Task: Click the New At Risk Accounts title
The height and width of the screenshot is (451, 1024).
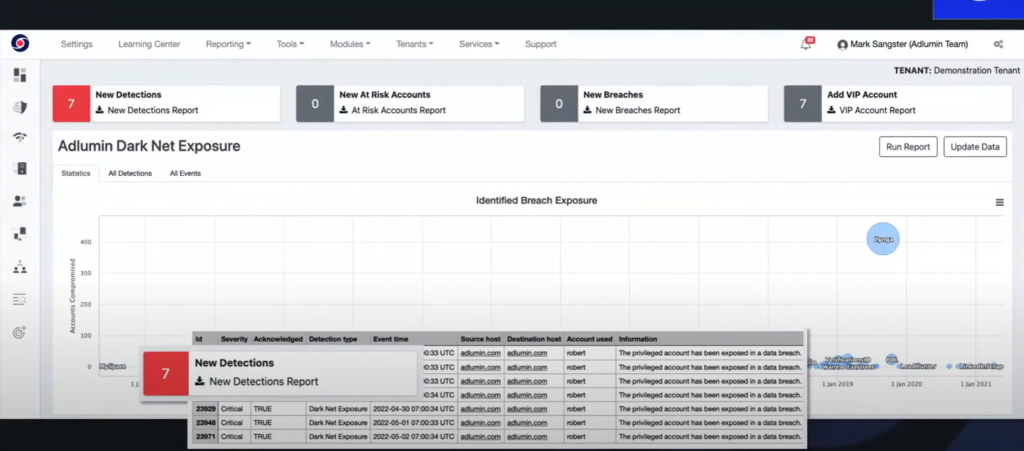Action: tap(385, 95)
